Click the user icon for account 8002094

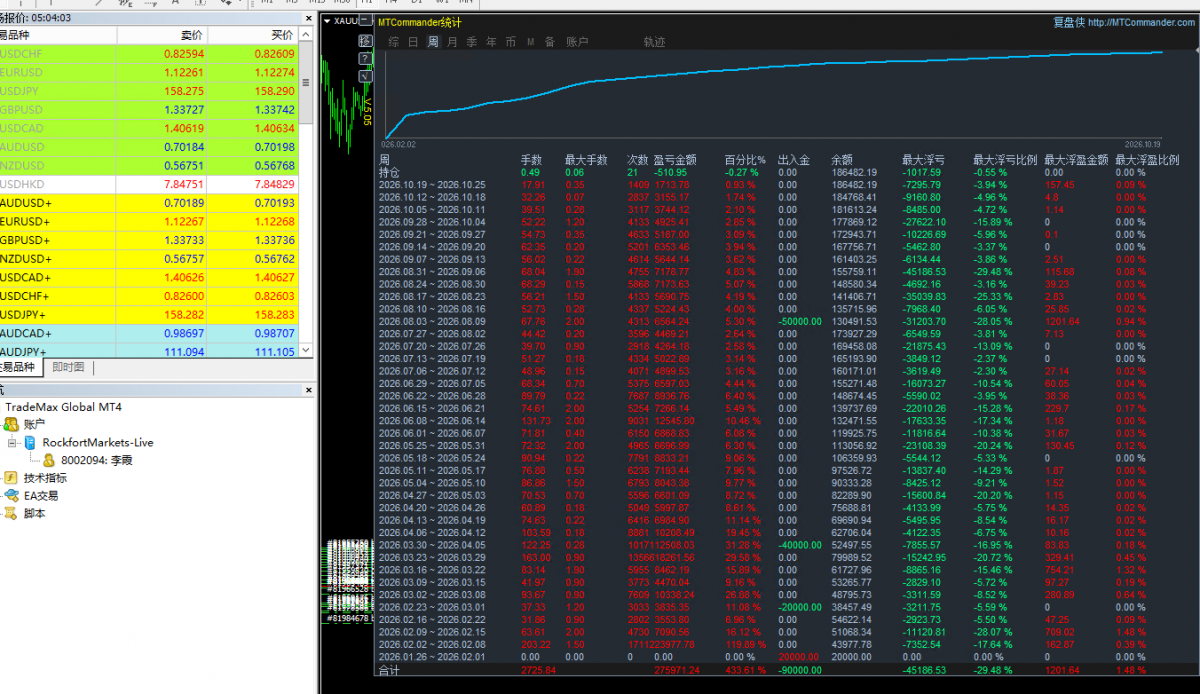coord(48,460)
